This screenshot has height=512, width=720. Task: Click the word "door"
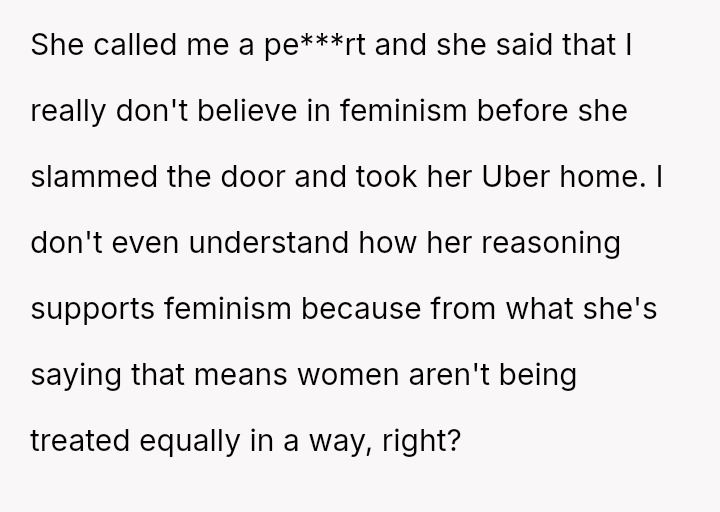tap(253, 177)
